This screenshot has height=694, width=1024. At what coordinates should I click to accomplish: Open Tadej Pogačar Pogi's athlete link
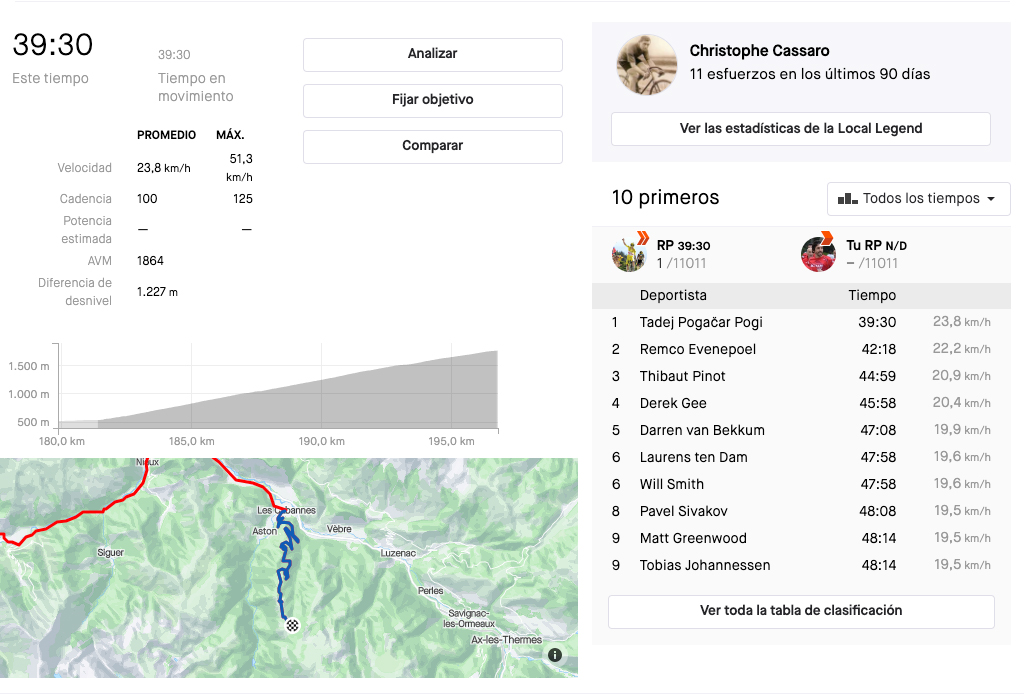pyautogui.click(x=701, y=322)
